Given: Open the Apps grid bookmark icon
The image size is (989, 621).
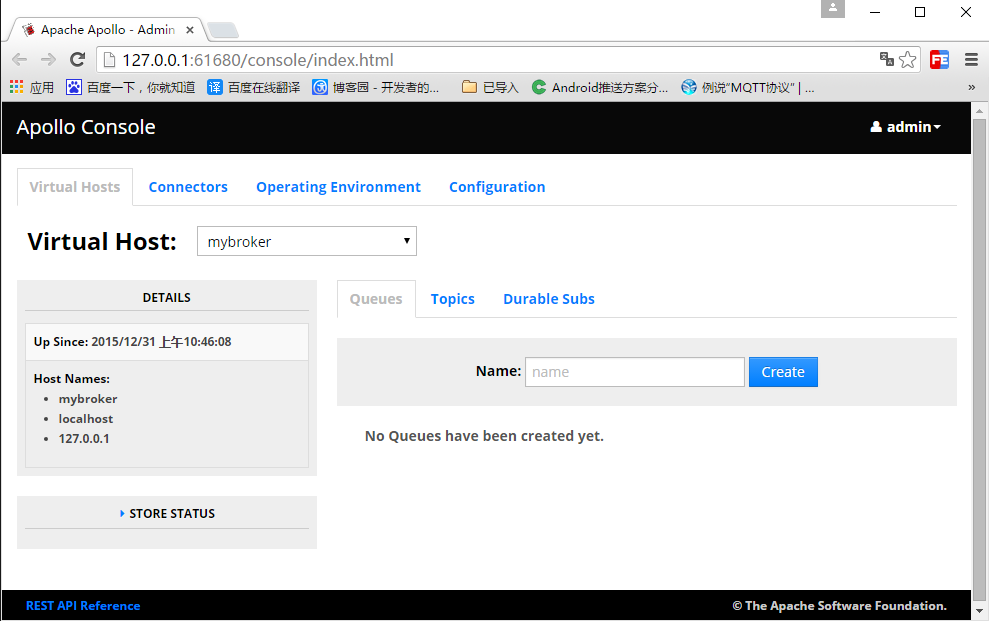Looking at the screenshot, I should pos(16,87).
